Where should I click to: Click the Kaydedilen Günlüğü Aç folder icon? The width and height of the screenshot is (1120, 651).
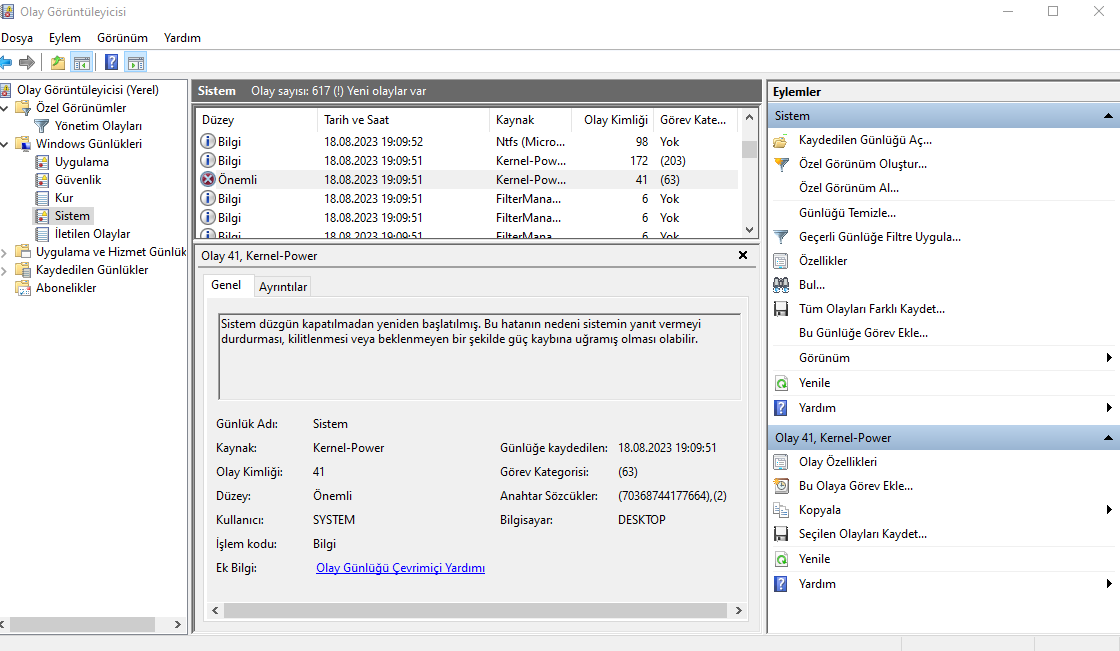[x=782, y=140]
